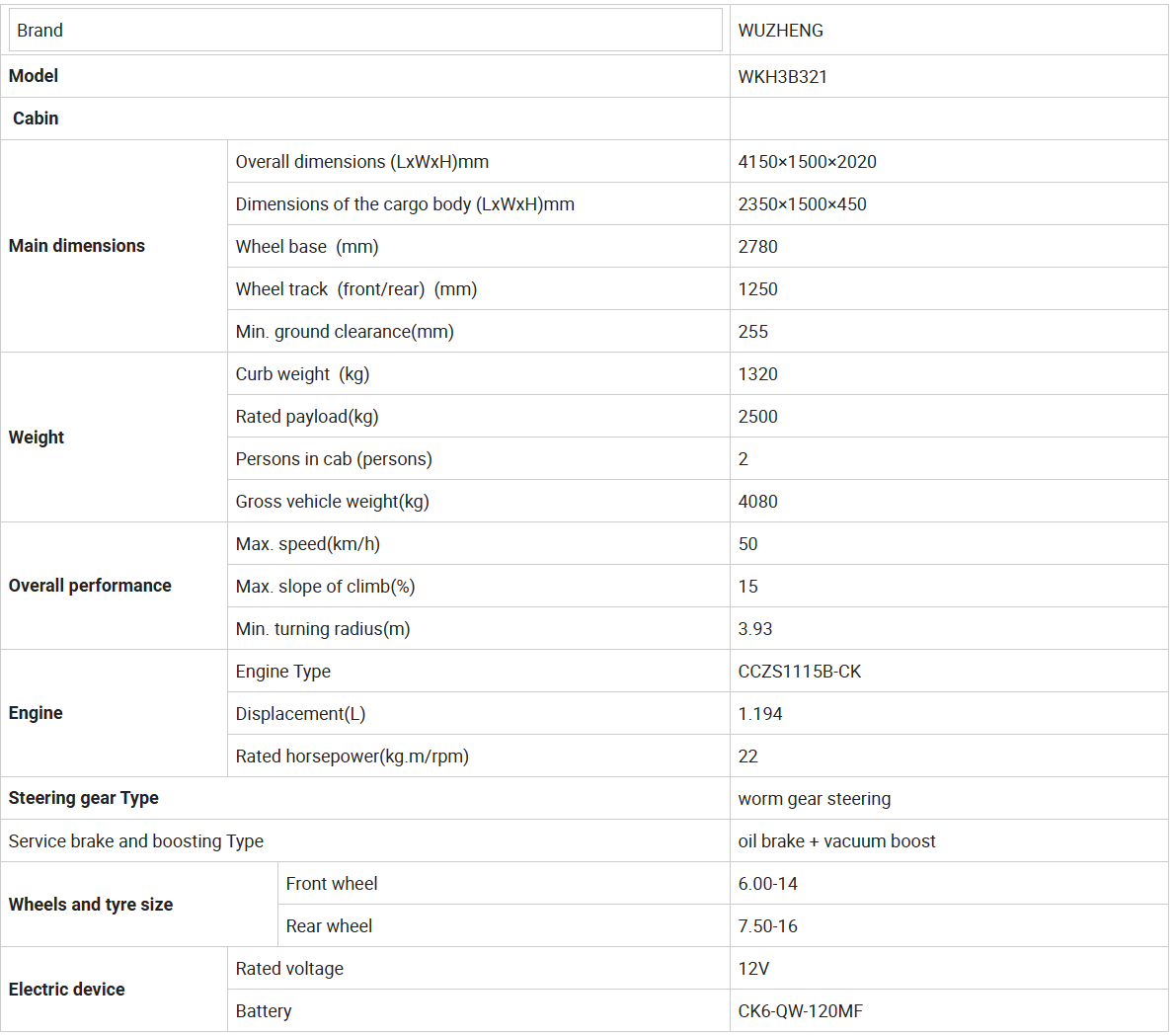Screen dimensions: 1176x1036
Task: Select the Min. turning radius value 3.93
Action: (x=754, y=629)
